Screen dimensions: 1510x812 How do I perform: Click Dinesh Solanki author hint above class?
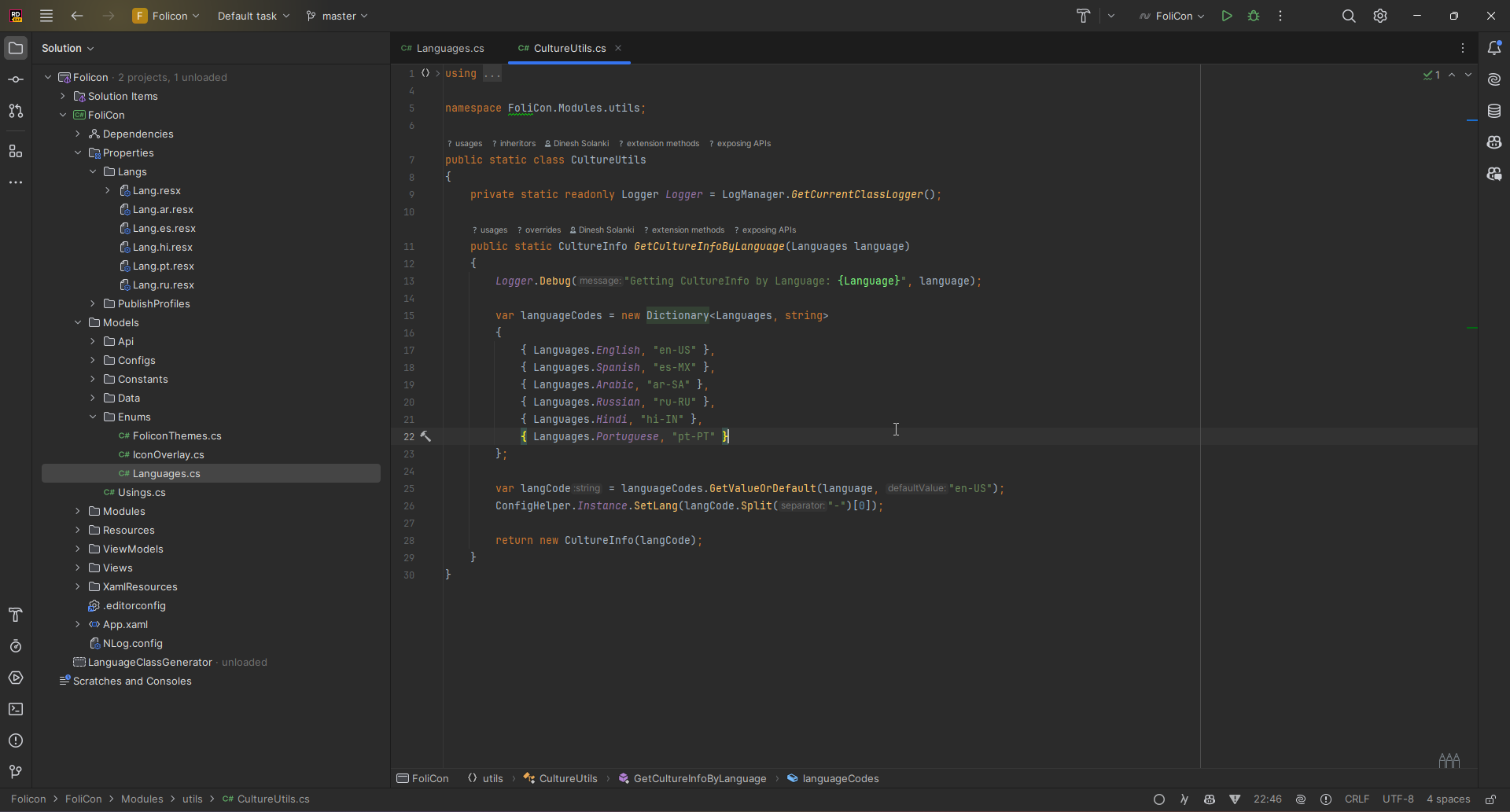point(576,143)
